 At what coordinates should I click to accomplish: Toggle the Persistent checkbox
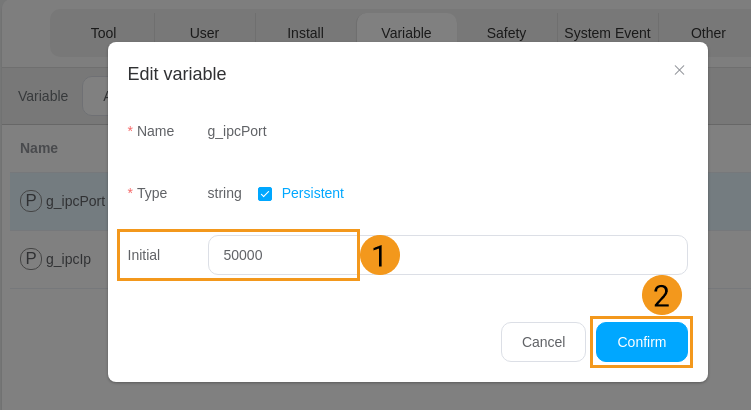pyautogui.click(x=265, y=194)
